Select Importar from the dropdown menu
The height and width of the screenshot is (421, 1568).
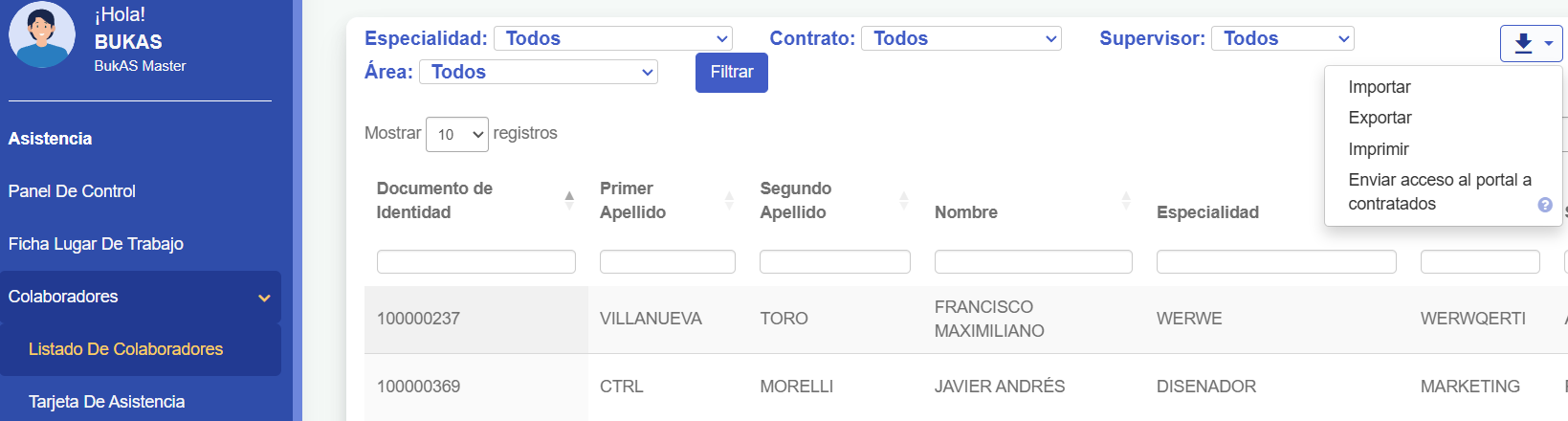tap(1379, 87)
